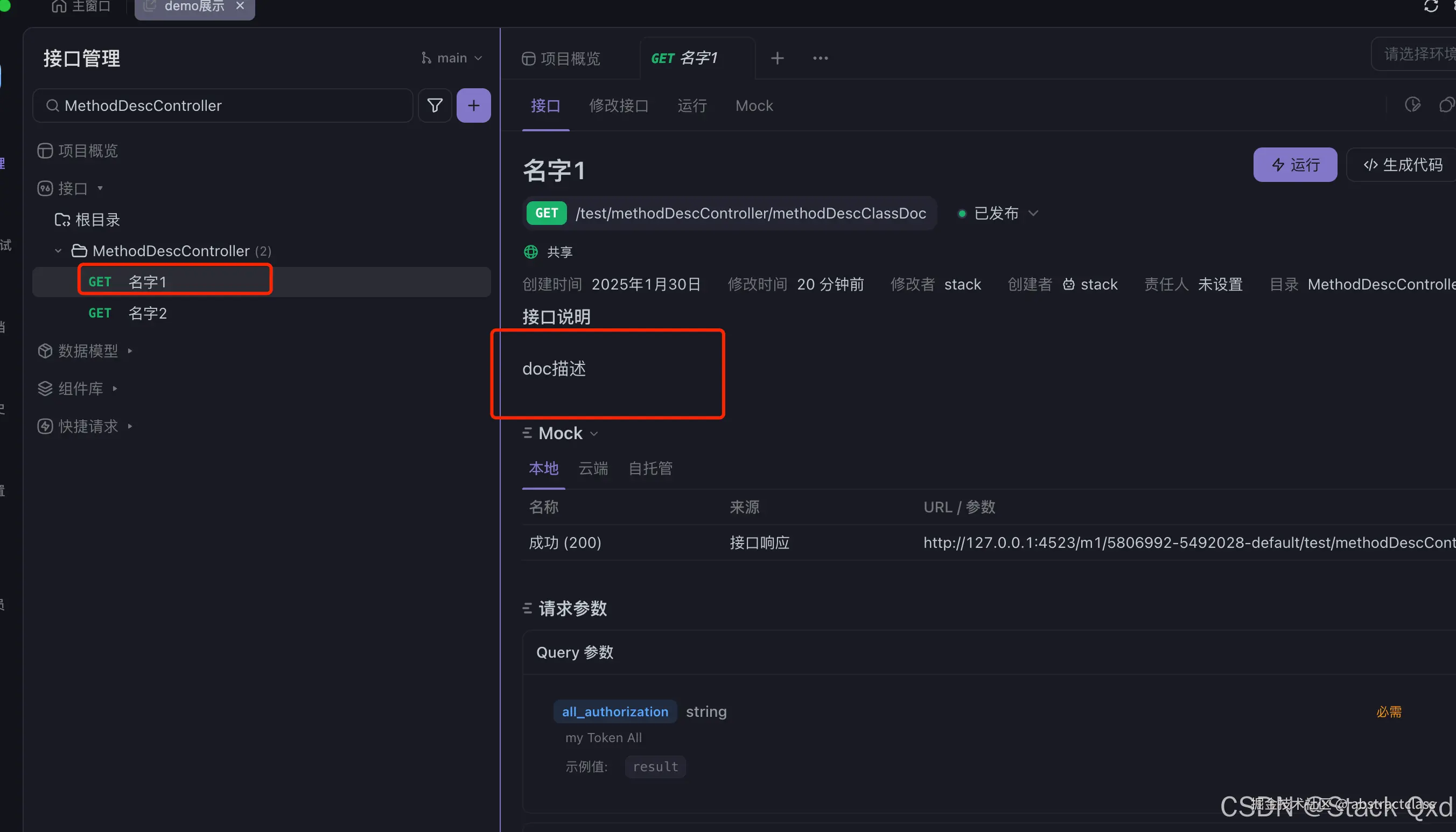
Task: Close the demo展示 tab
Action: [x=240, y=6]
